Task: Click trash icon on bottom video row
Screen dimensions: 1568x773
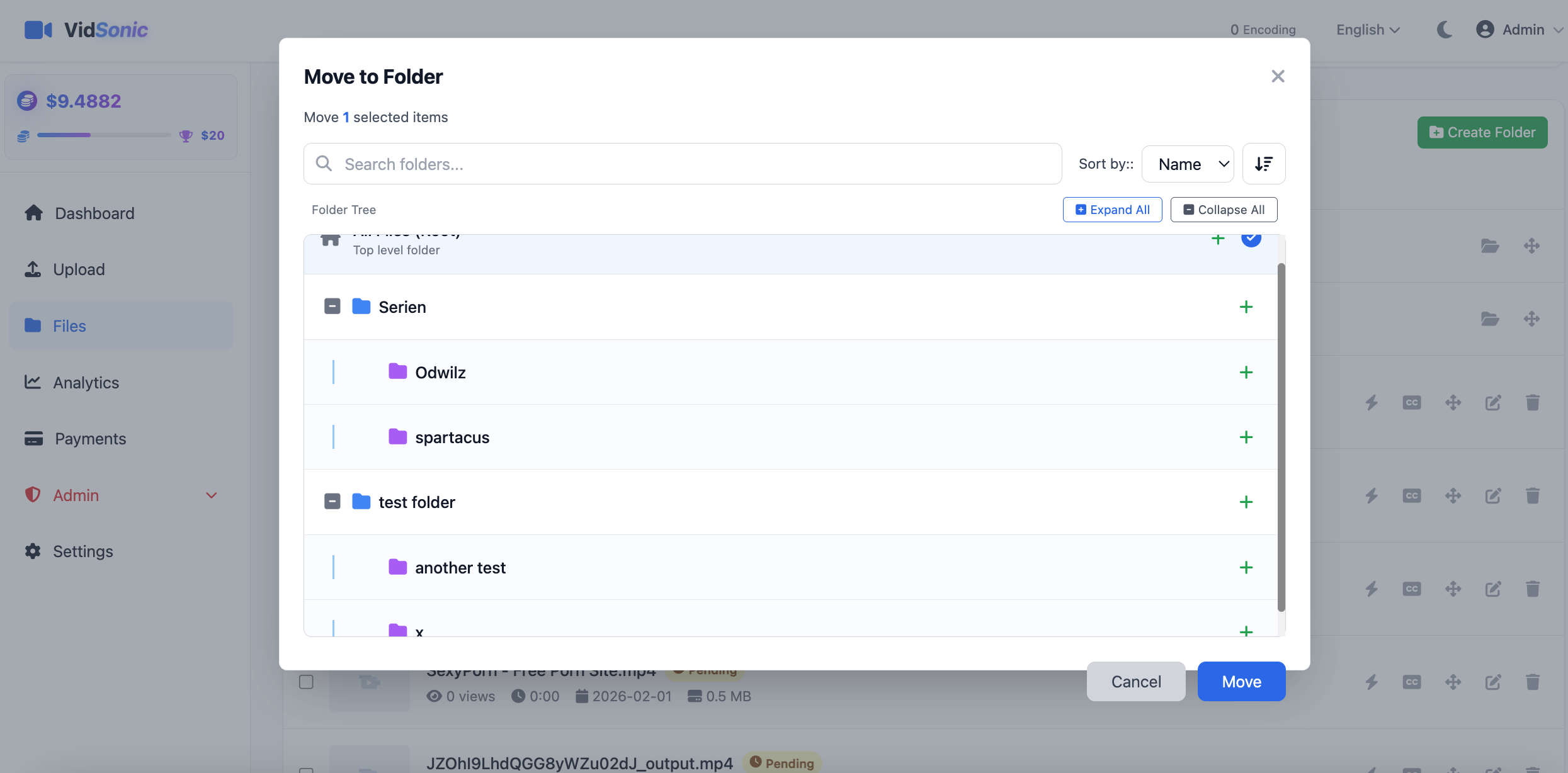Action: [1532, 682]
